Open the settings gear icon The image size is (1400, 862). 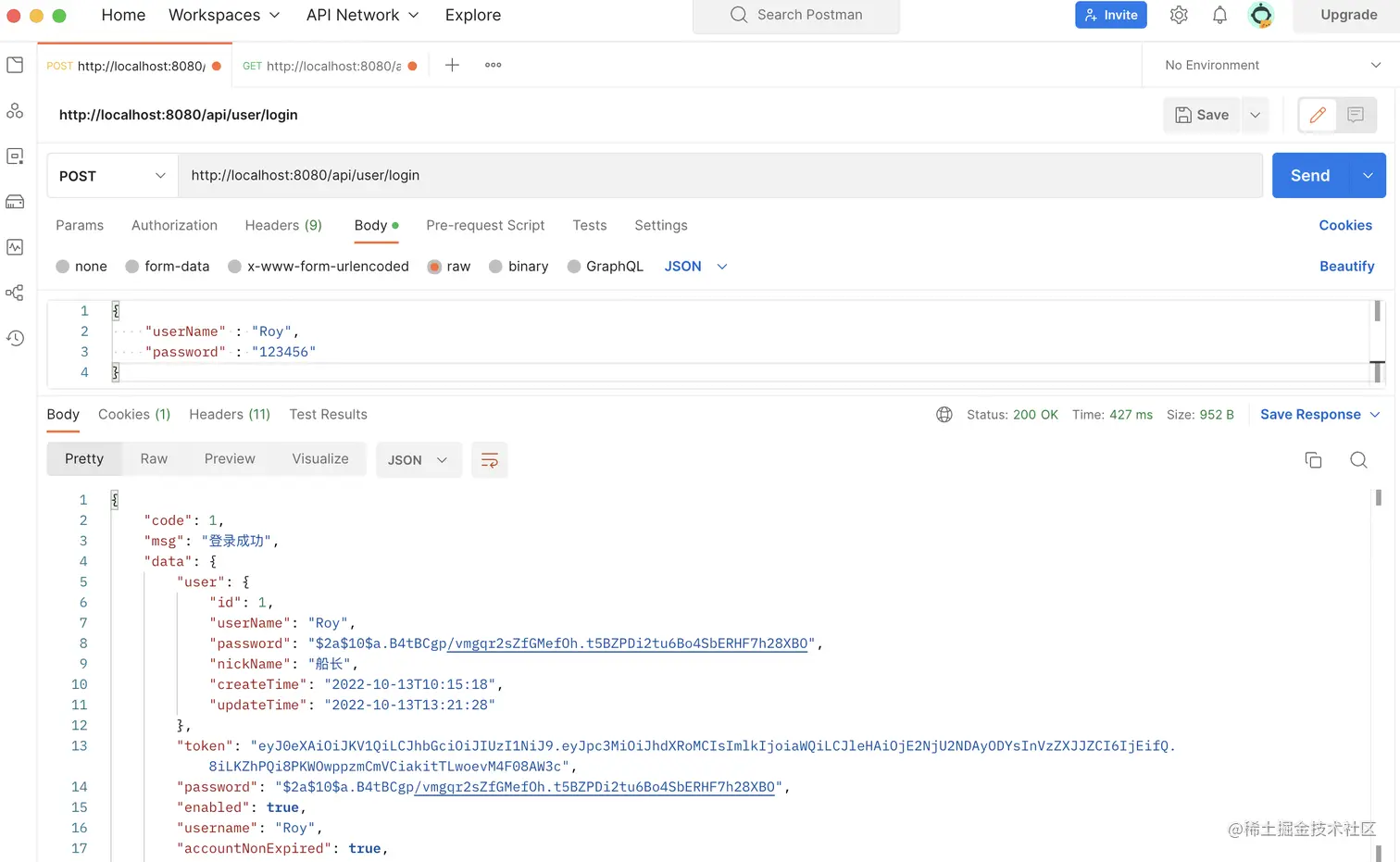(x=1179, y=15)
